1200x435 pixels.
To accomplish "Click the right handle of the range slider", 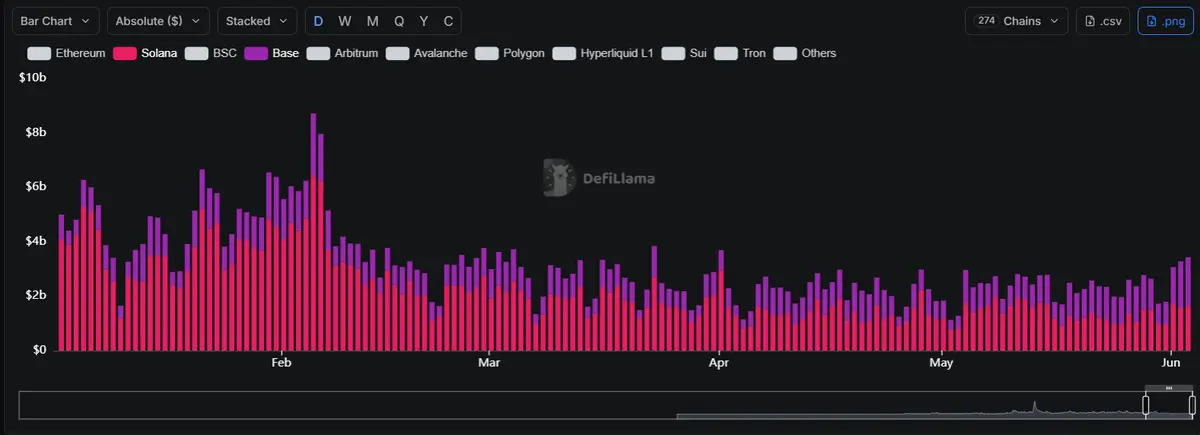I will tap(1192, 405).
